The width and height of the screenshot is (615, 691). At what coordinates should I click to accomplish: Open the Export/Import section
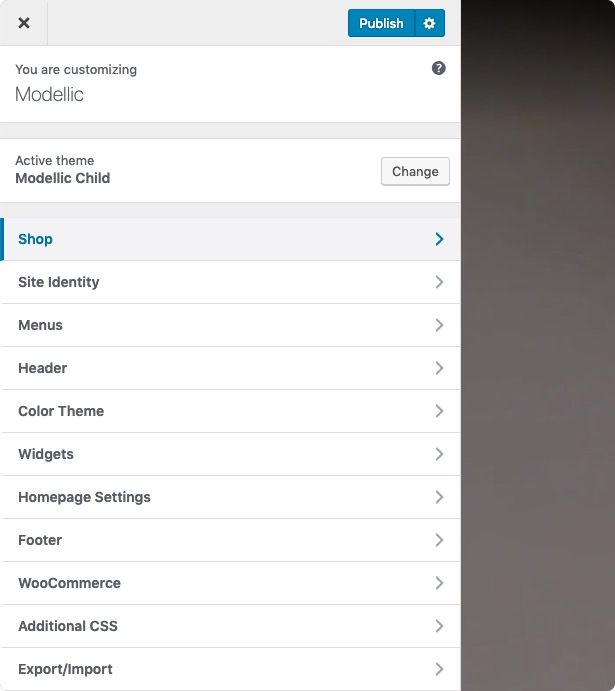(x=230, y=669)
